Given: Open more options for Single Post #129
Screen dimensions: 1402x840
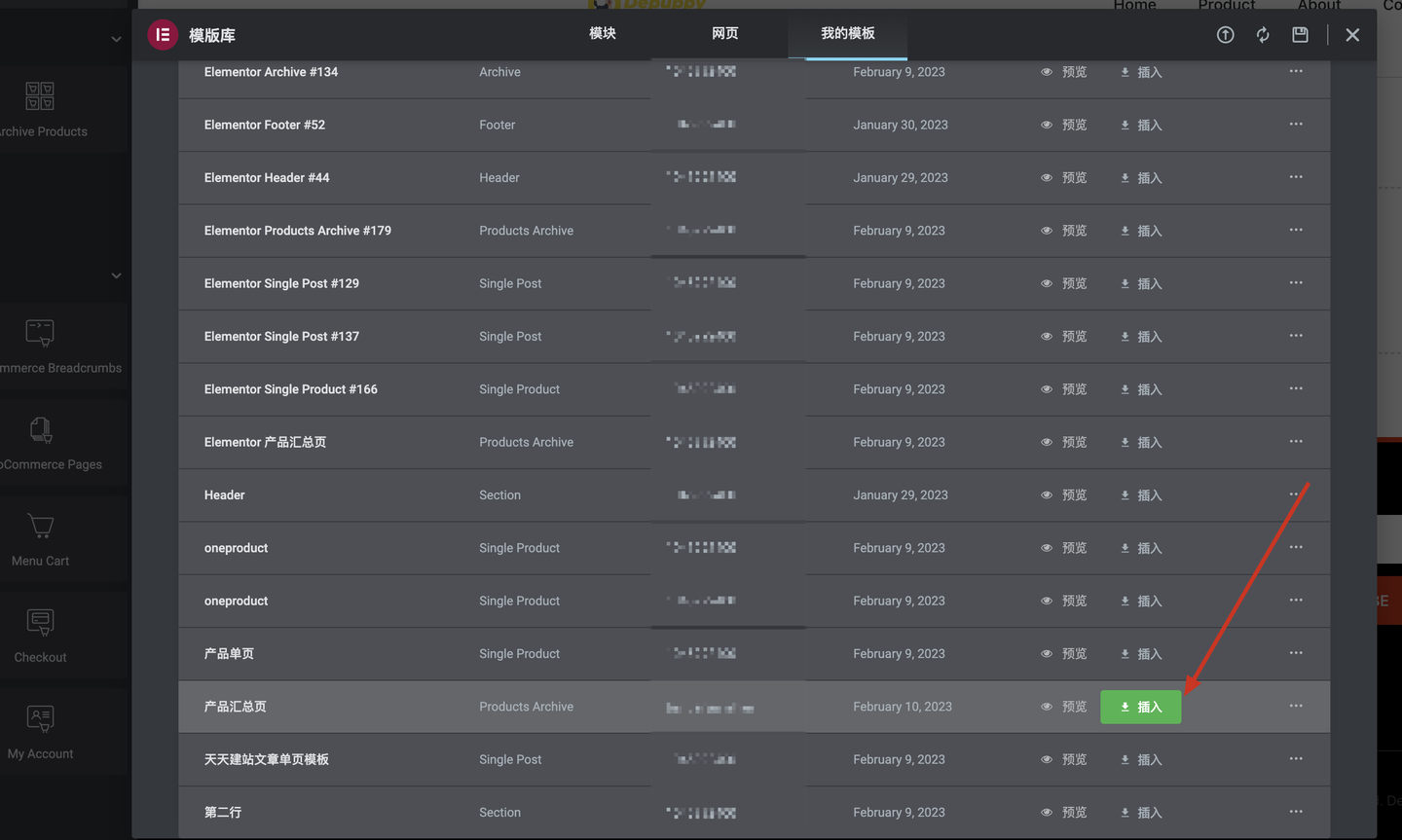Looking at the screenshot, I should 1296,282.
